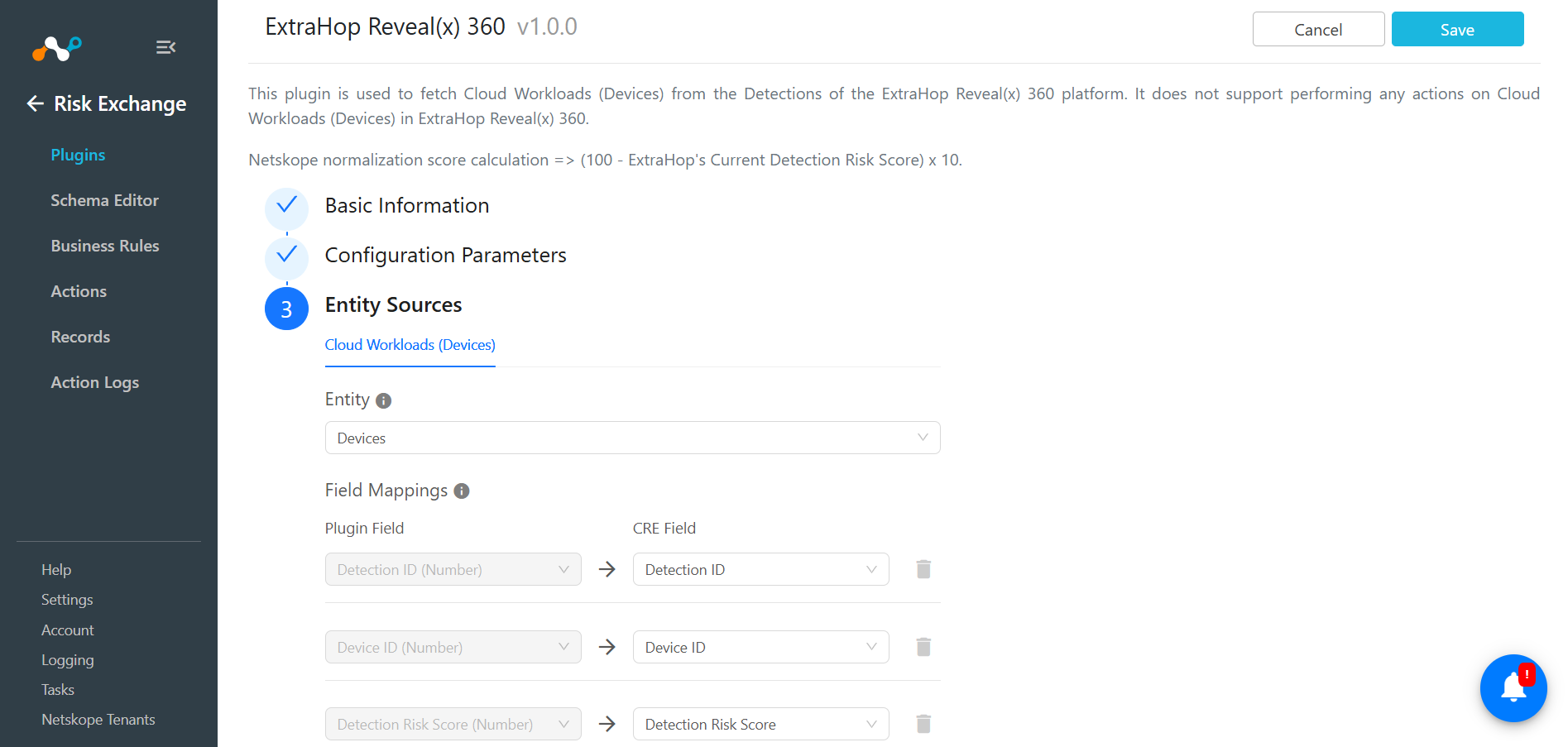The image size is (1568, 747).
Task: Click the CRE Field column label
Action: tap(664, 528)
